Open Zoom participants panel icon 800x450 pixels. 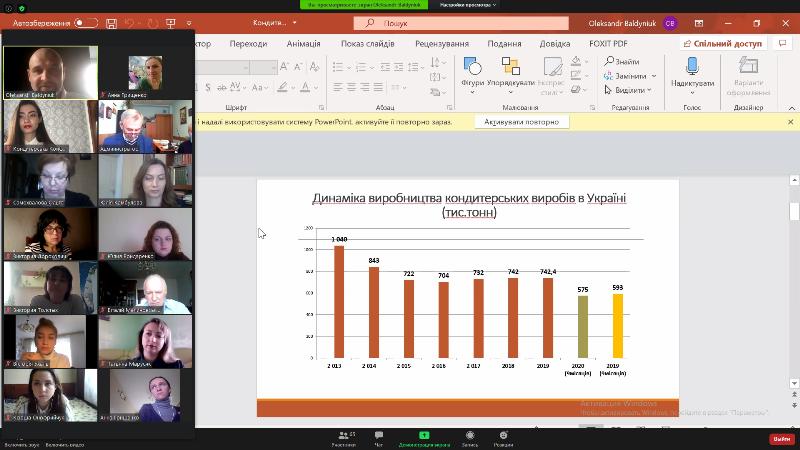click(x=343, y=437)
